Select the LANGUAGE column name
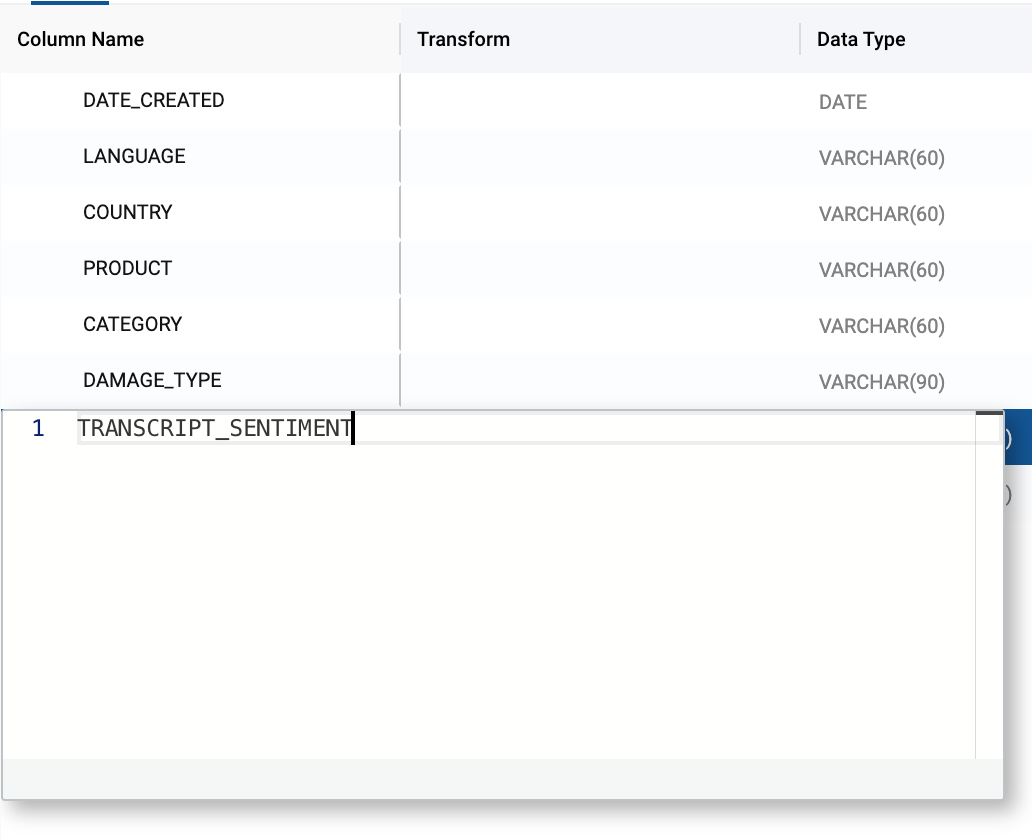 coord(134,156)
